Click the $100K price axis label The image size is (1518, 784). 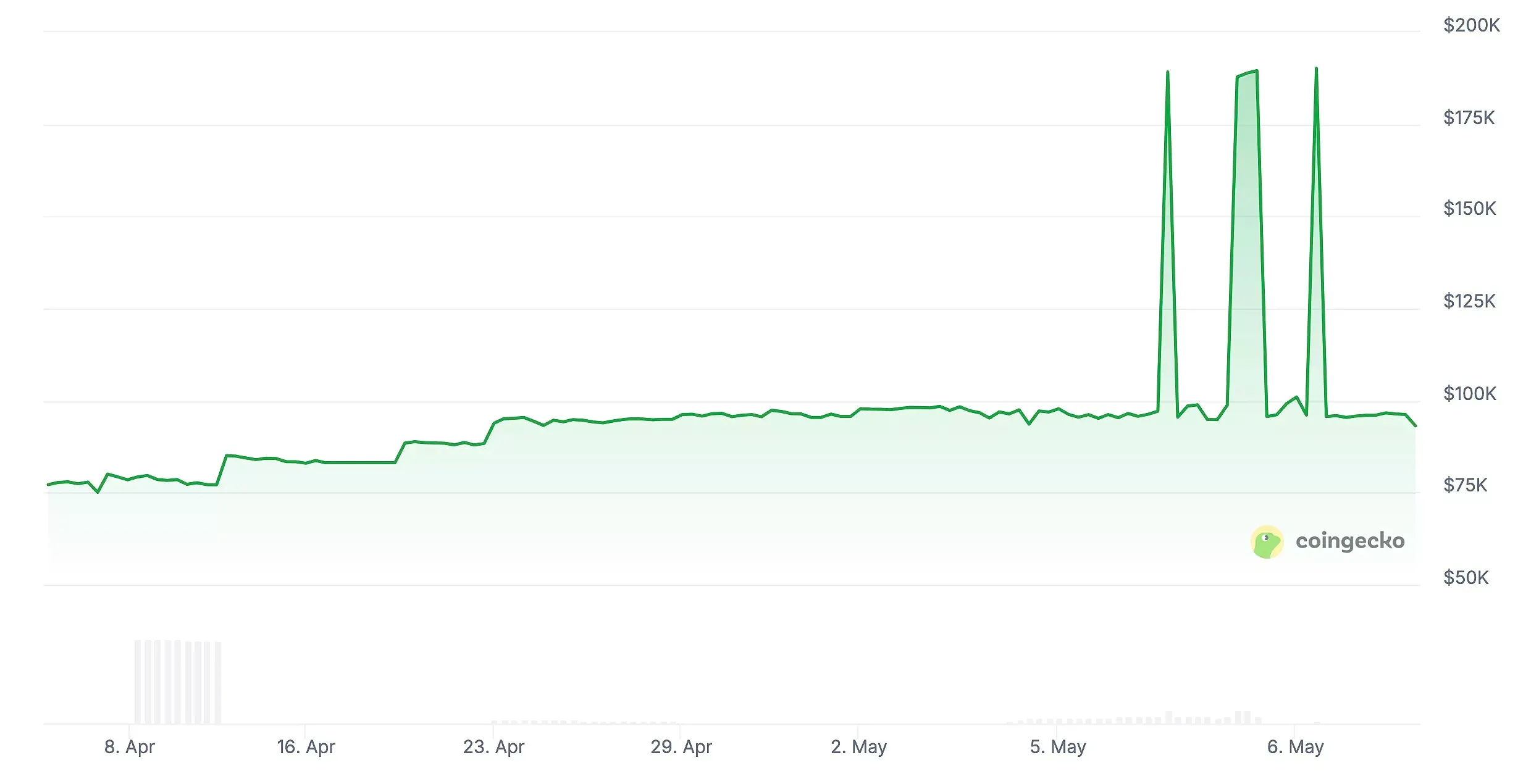point(1469,393)
